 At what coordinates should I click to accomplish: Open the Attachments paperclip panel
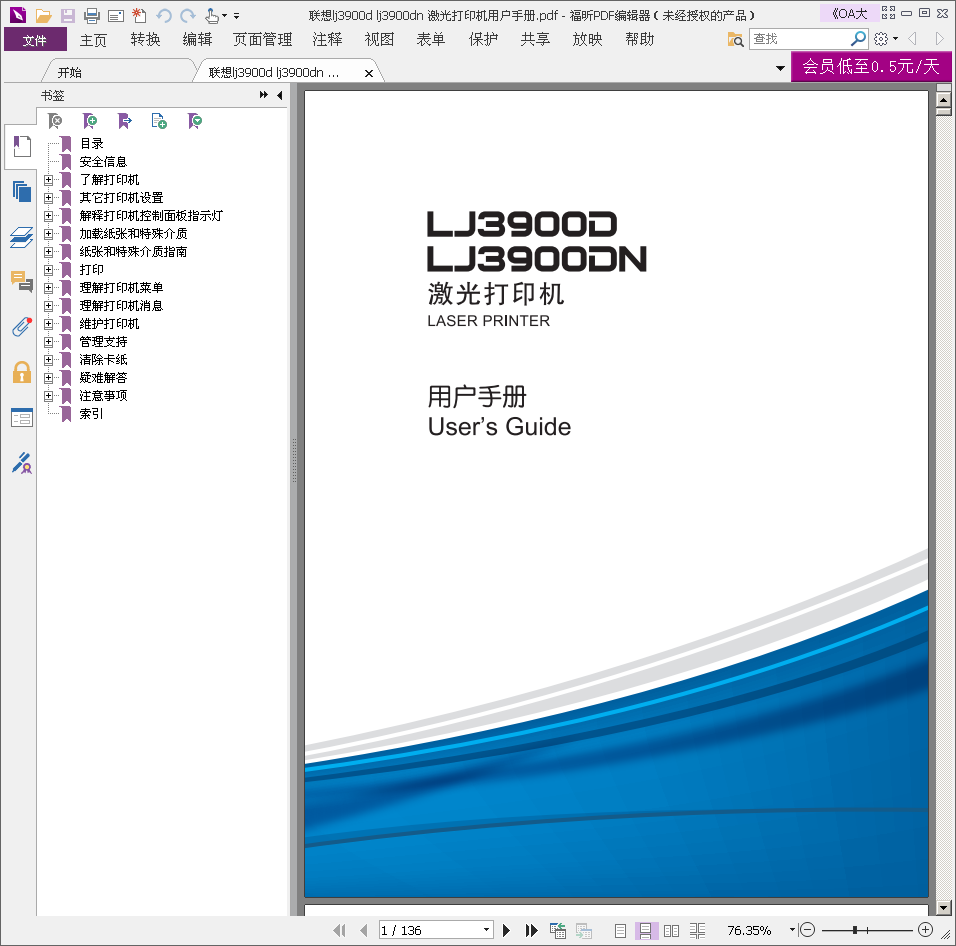tap(22, 327)
